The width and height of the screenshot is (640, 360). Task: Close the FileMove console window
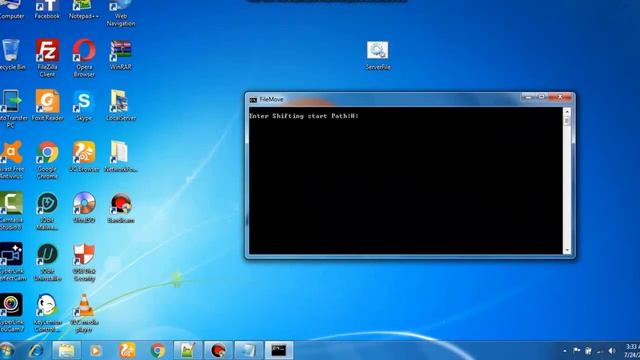coord(560,97)
